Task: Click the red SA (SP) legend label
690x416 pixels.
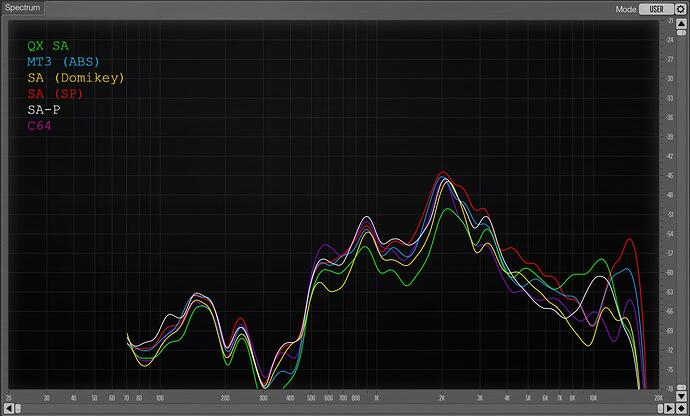Action: click(55, 93)
